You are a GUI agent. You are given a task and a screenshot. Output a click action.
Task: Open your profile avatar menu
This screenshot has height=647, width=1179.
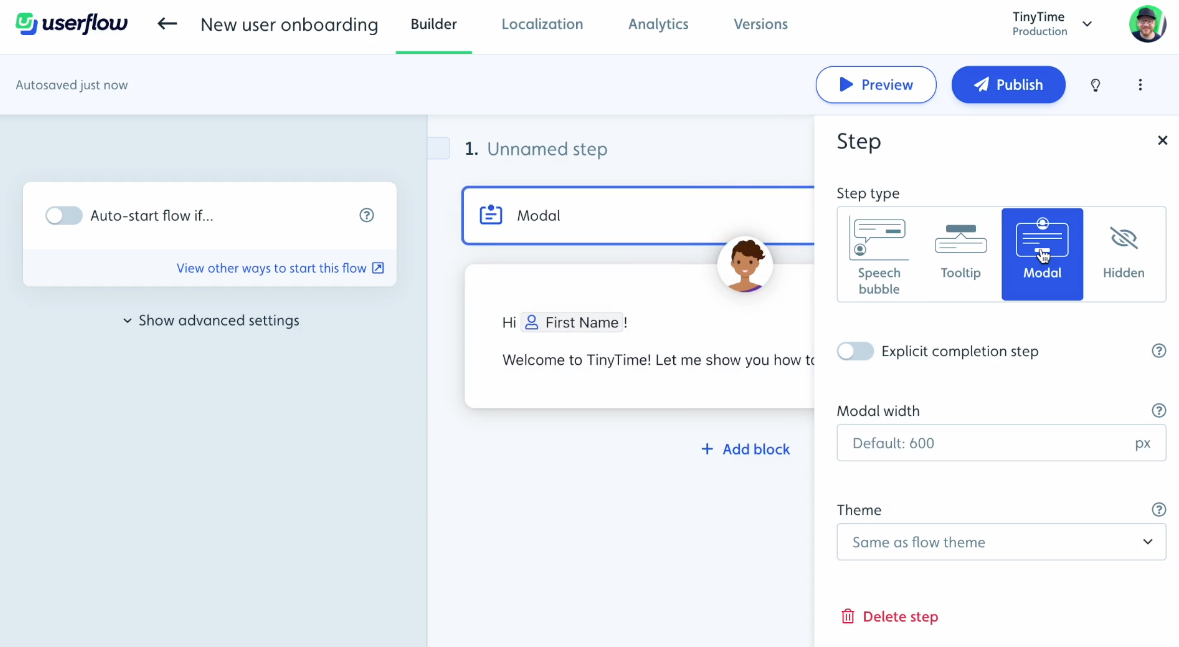click(1147, 24)
